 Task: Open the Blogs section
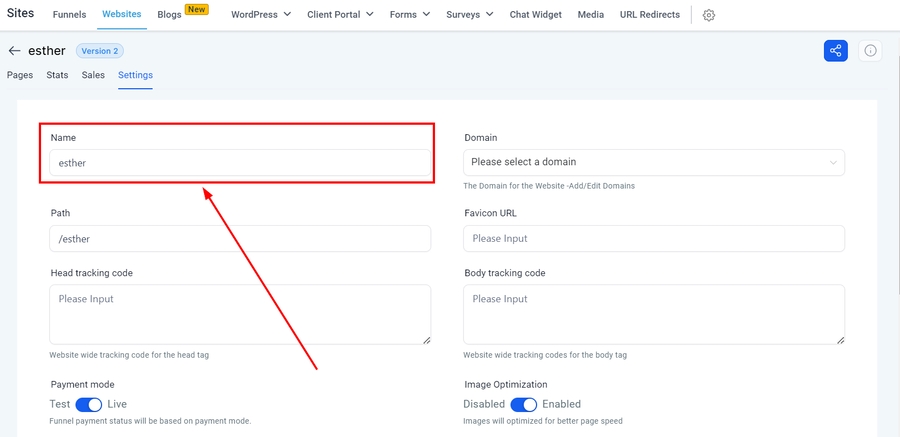point(169,15)
